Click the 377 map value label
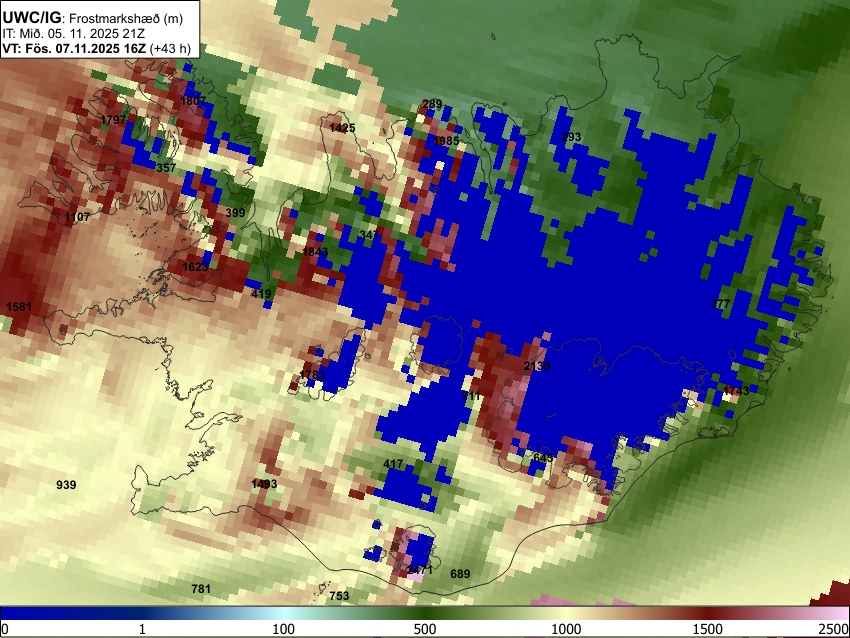 click(x=720, y=304)
